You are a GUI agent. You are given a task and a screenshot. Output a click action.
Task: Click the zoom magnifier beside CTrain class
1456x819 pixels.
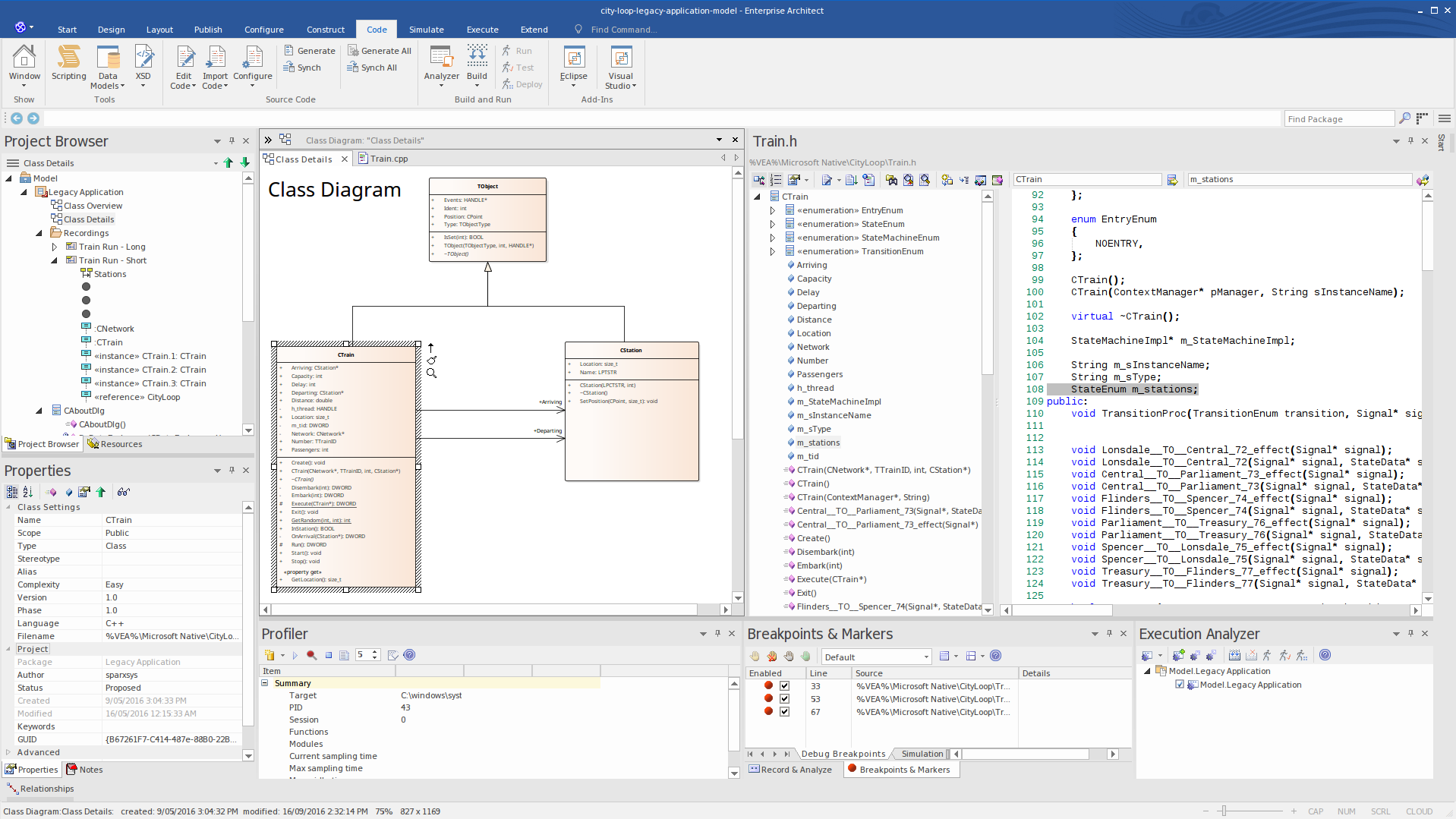point(431,373)
